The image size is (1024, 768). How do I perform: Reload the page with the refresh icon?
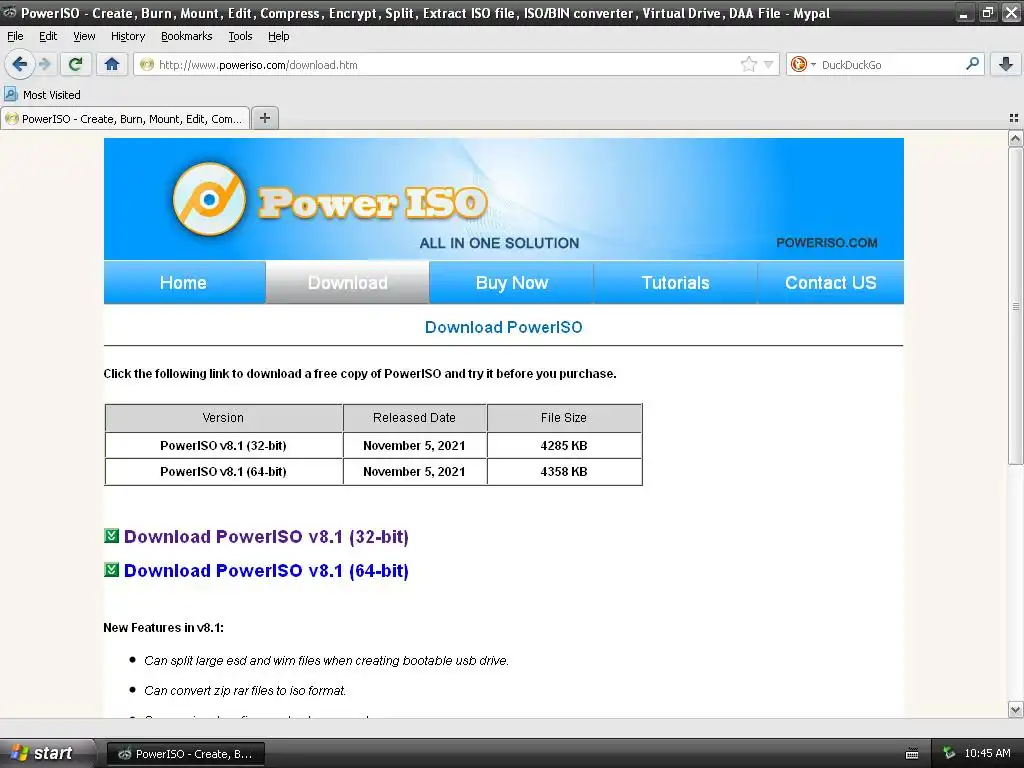76,64
